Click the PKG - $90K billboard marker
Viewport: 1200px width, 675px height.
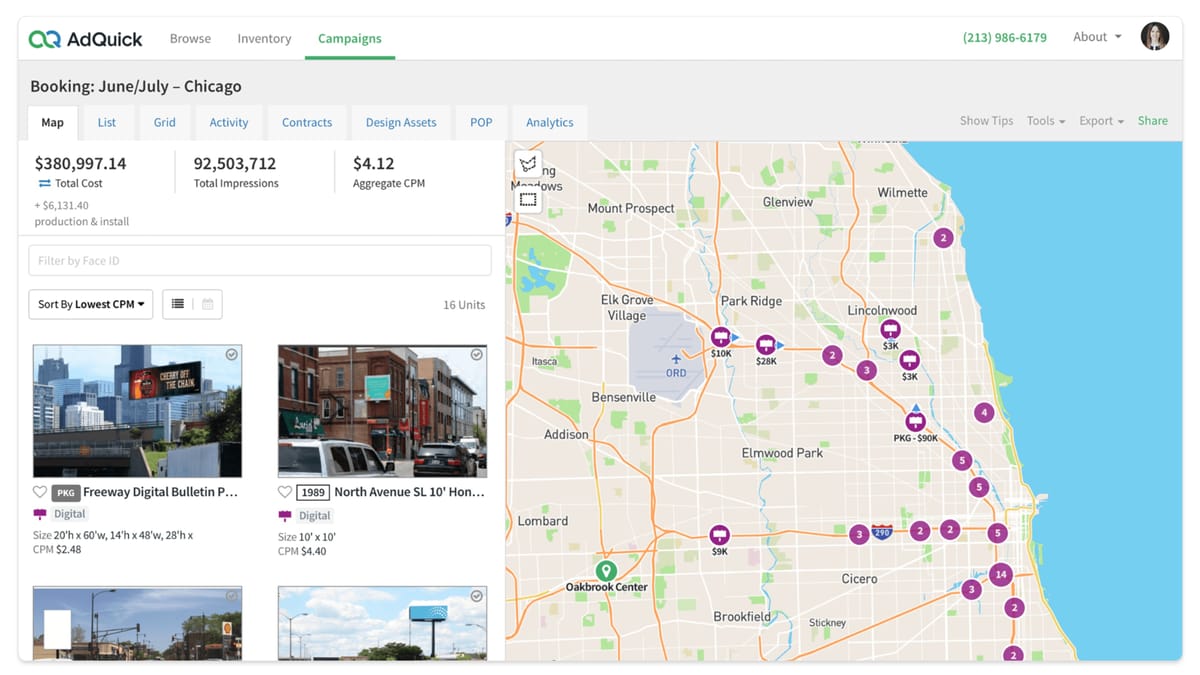coord(915,422)
